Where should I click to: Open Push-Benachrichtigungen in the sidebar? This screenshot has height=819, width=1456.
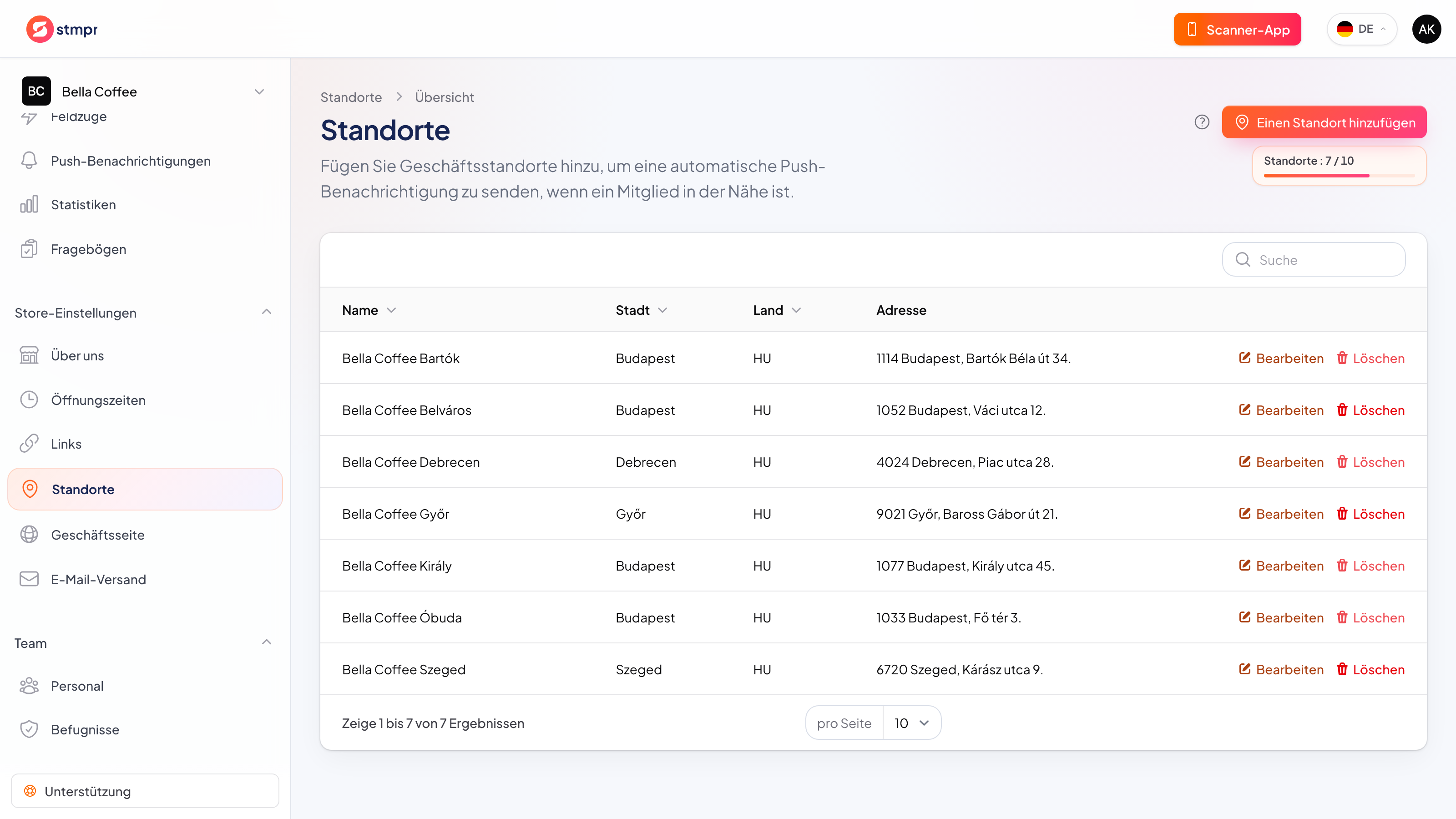[145, 161]
